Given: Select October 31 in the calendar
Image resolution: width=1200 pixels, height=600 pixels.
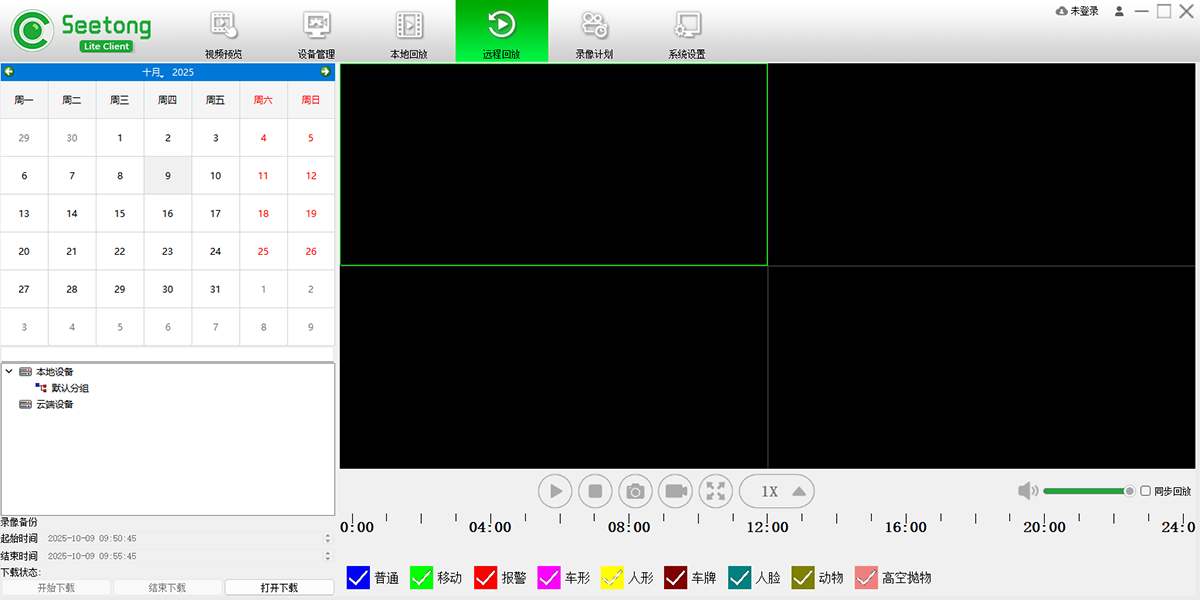Looking at the screenshot, I should coord(215,289).
